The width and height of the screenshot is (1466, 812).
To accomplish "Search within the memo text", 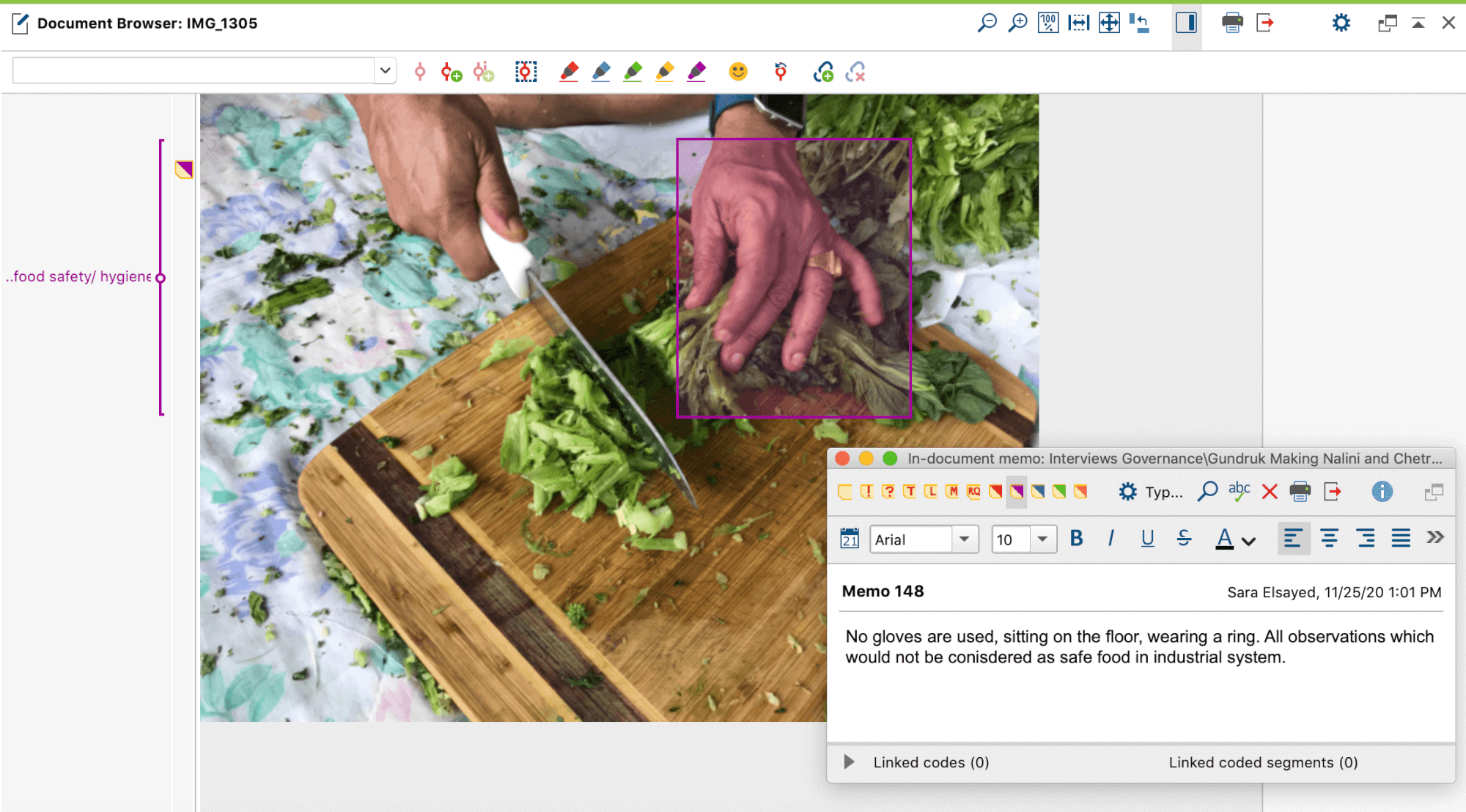I will (1207, 491).
